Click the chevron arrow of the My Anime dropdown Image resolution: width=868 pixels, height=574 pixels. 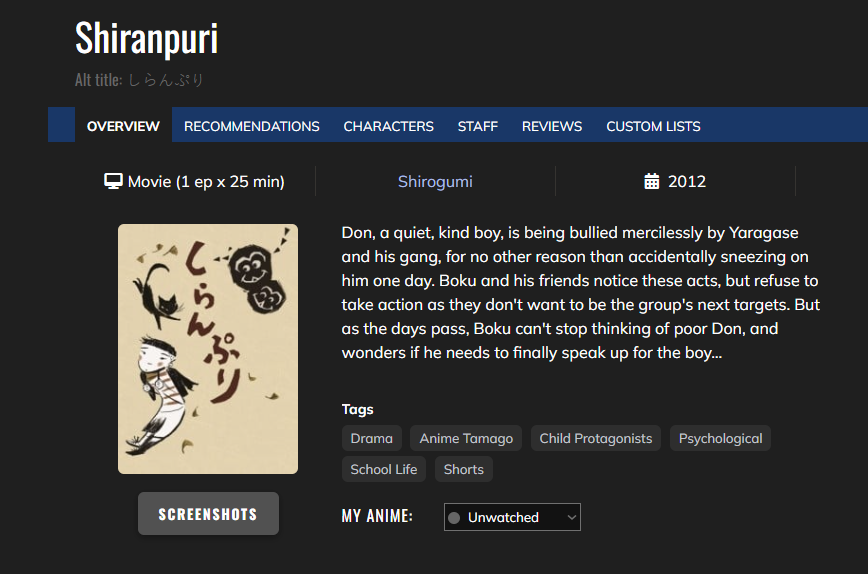tap(571, 518)
